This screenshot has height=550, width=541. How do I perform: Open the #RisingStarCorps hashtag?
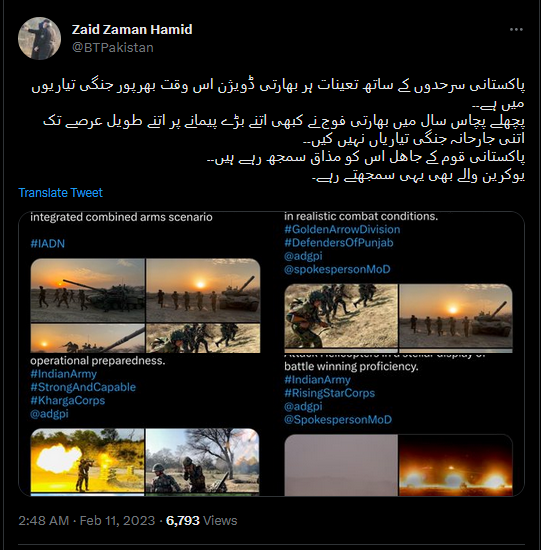pyautogui.click(x=329, y=393)
